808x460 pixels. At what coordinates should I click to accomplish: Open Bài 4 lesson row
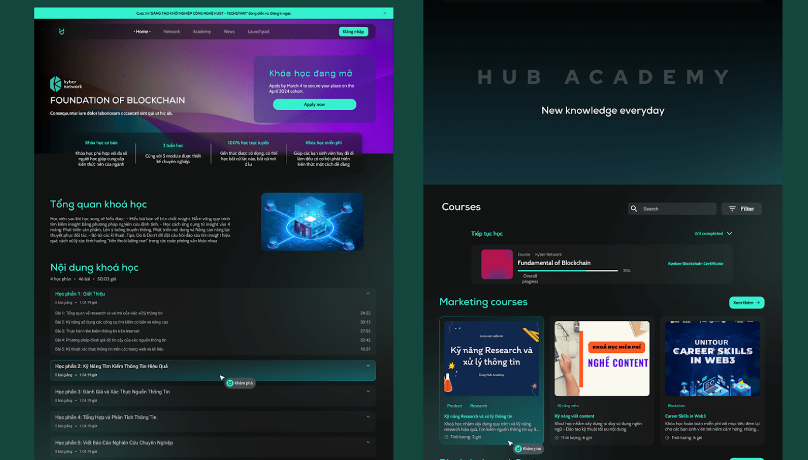[213, 340]
